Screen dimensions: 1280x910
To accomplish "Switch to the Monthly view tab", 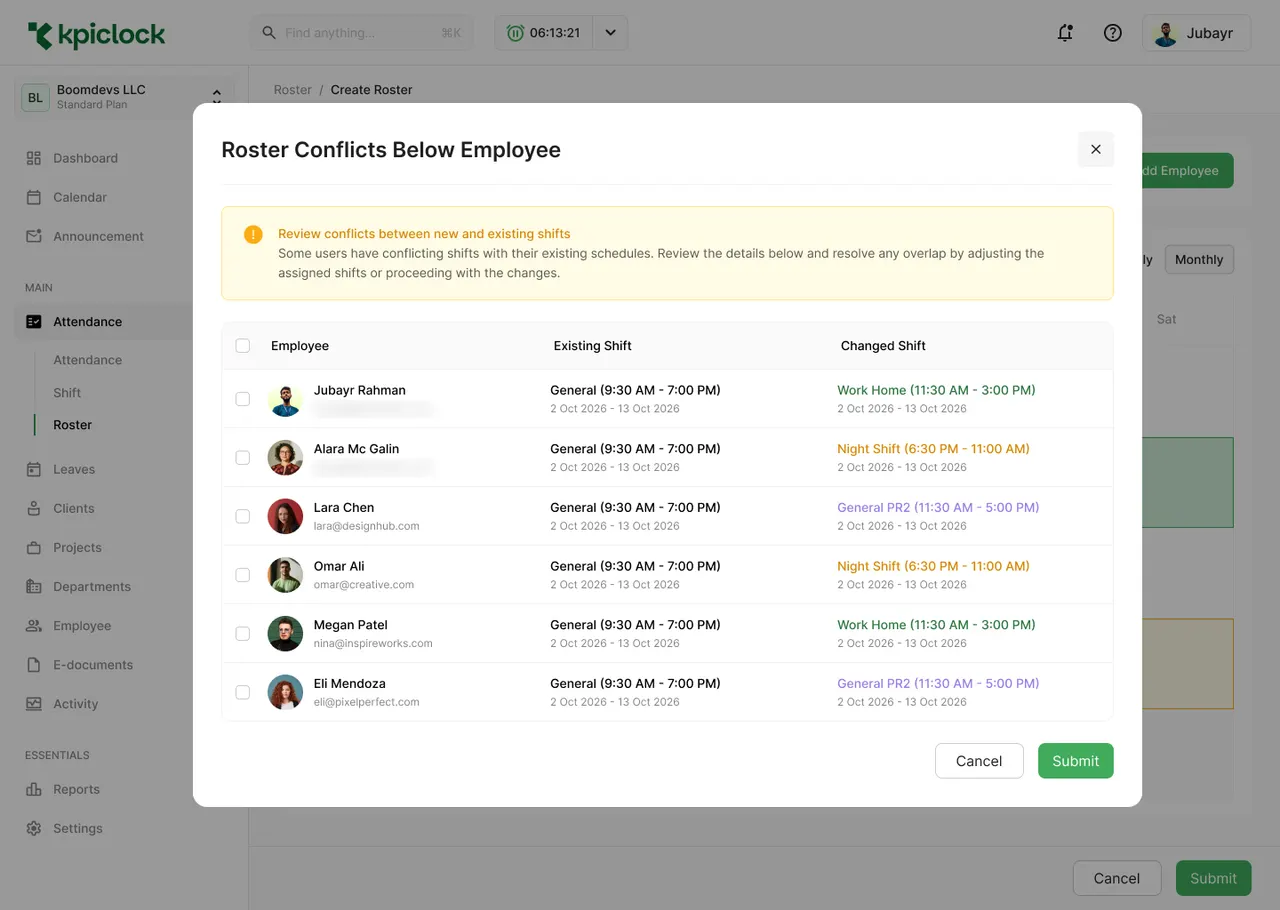I will tap(1199, 259).
